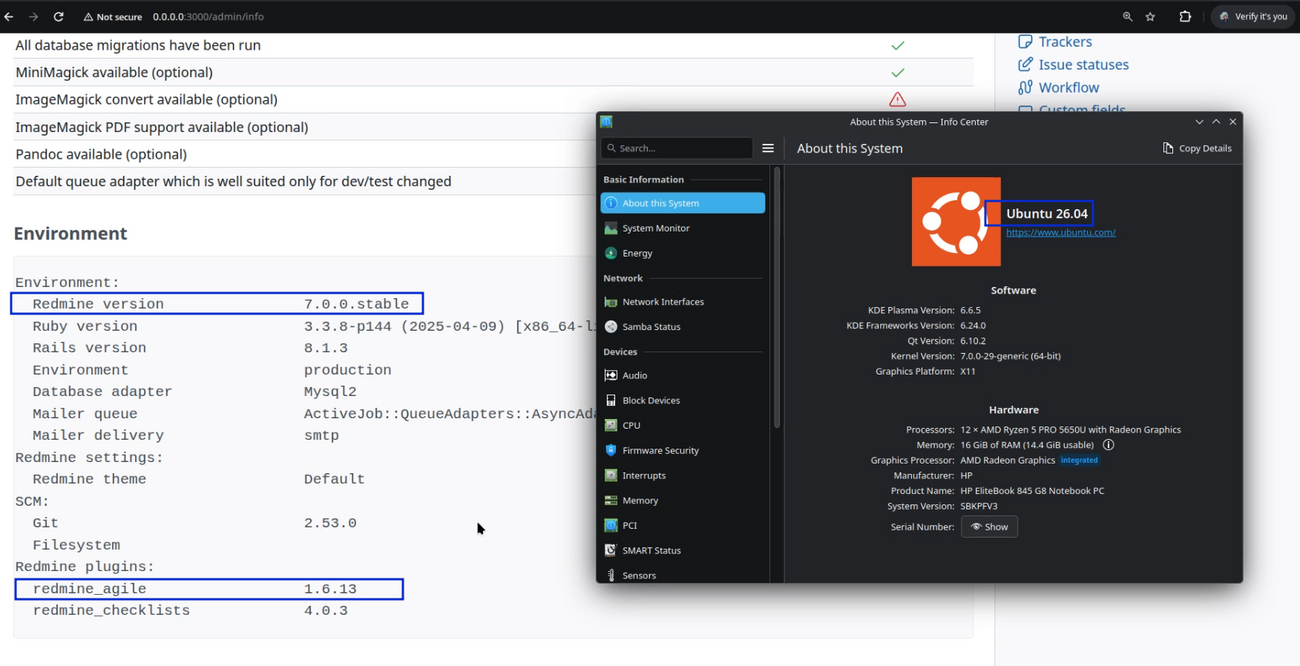Open the Info Center hamburger menu
This screenshot has height=666, width=1300.
(768, 148)
